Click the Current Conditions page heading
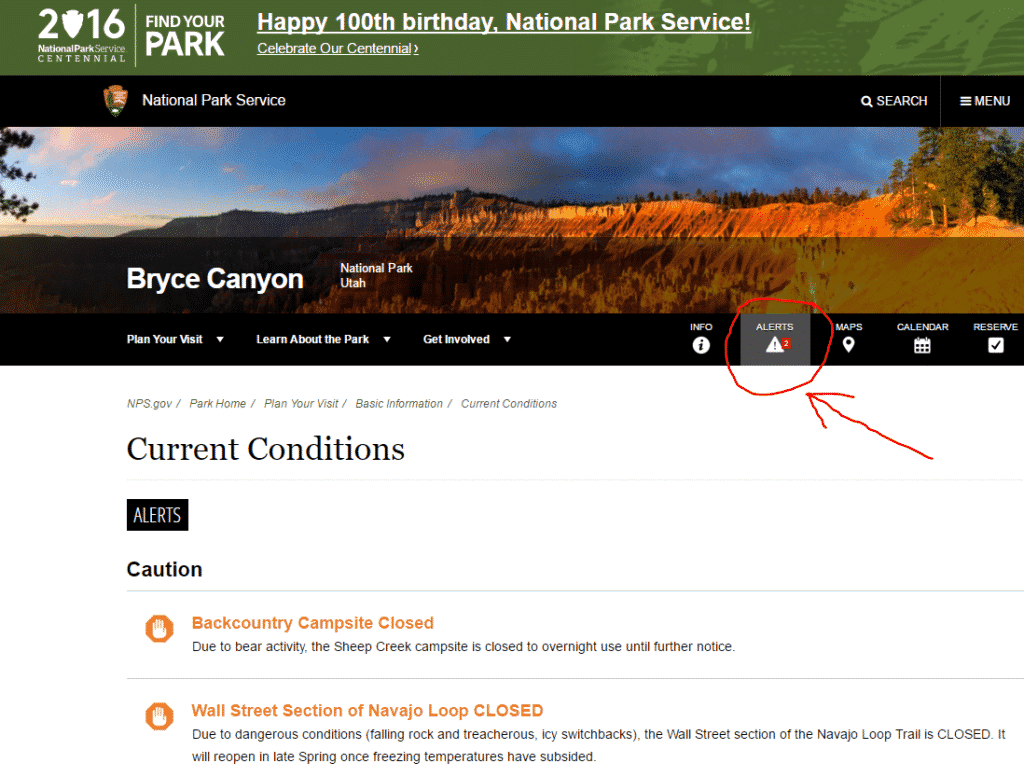Viewport: 1024px width, 777px height. pos(265,449)
